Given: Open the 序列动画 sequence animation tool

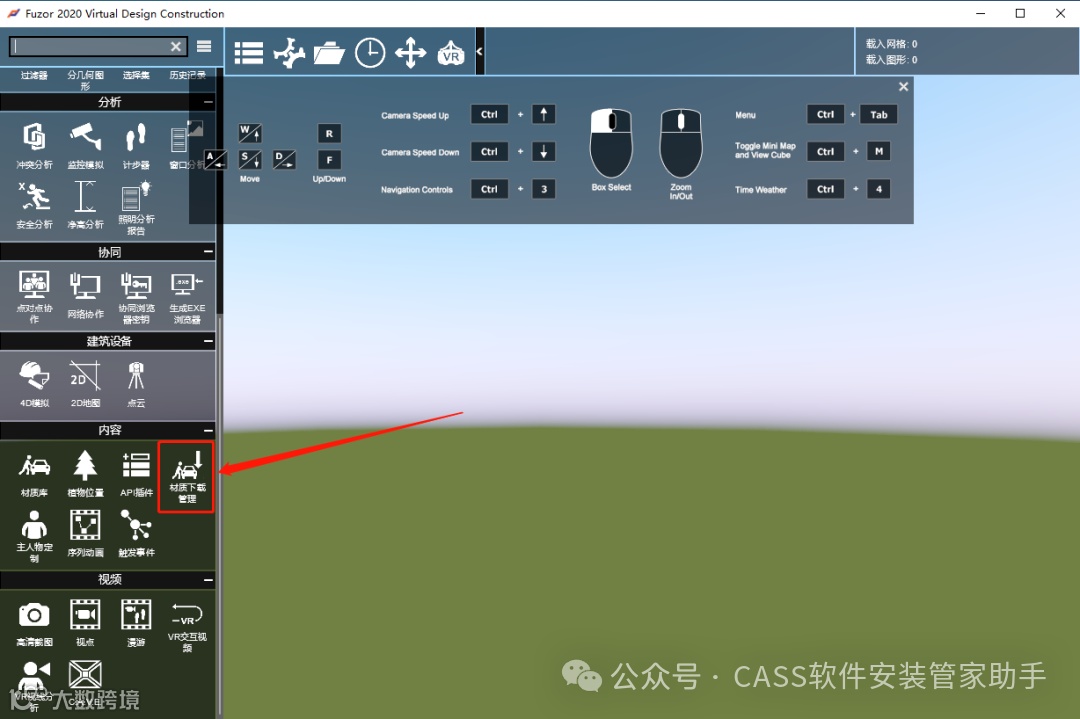Looking at the screenshot, I should coord(85,534).
